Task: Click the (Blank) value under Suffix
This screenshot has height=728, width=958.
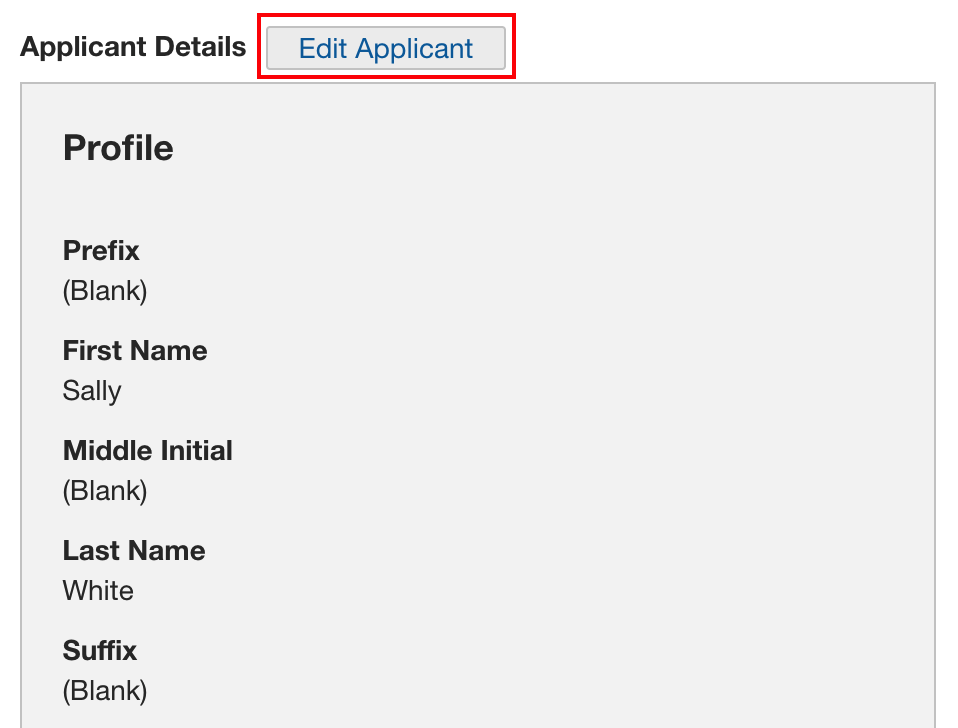Action: 105,691
